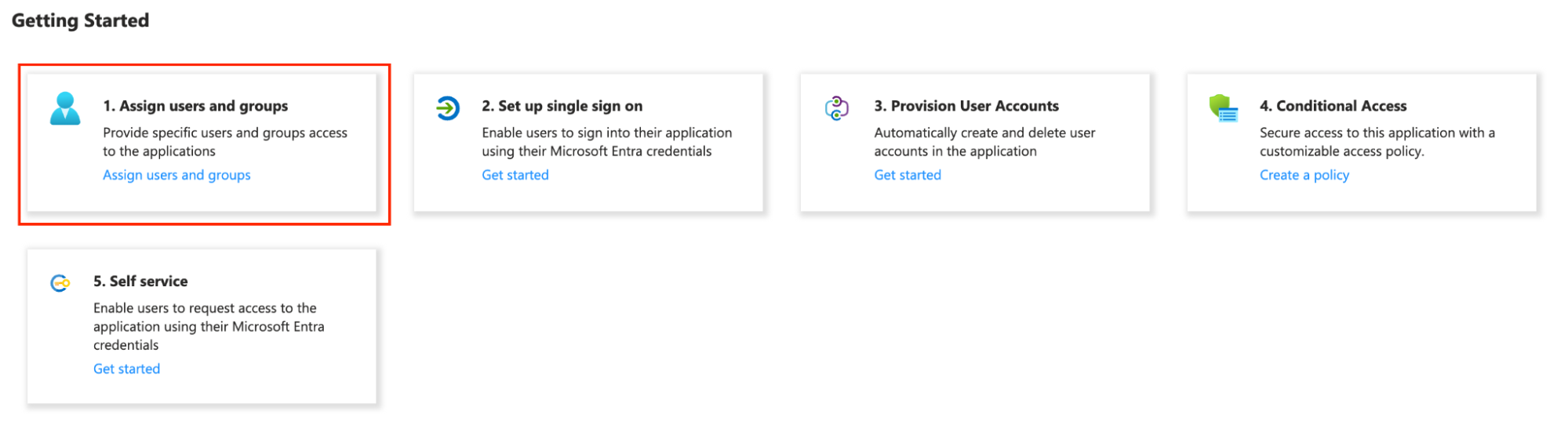Click 'Get started' under Self service

(126, 369)
